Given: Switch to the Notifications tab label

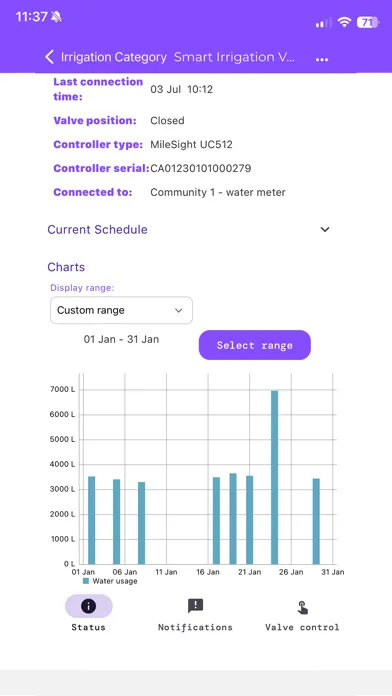Looking at the screenshot, I should [195, 627].
